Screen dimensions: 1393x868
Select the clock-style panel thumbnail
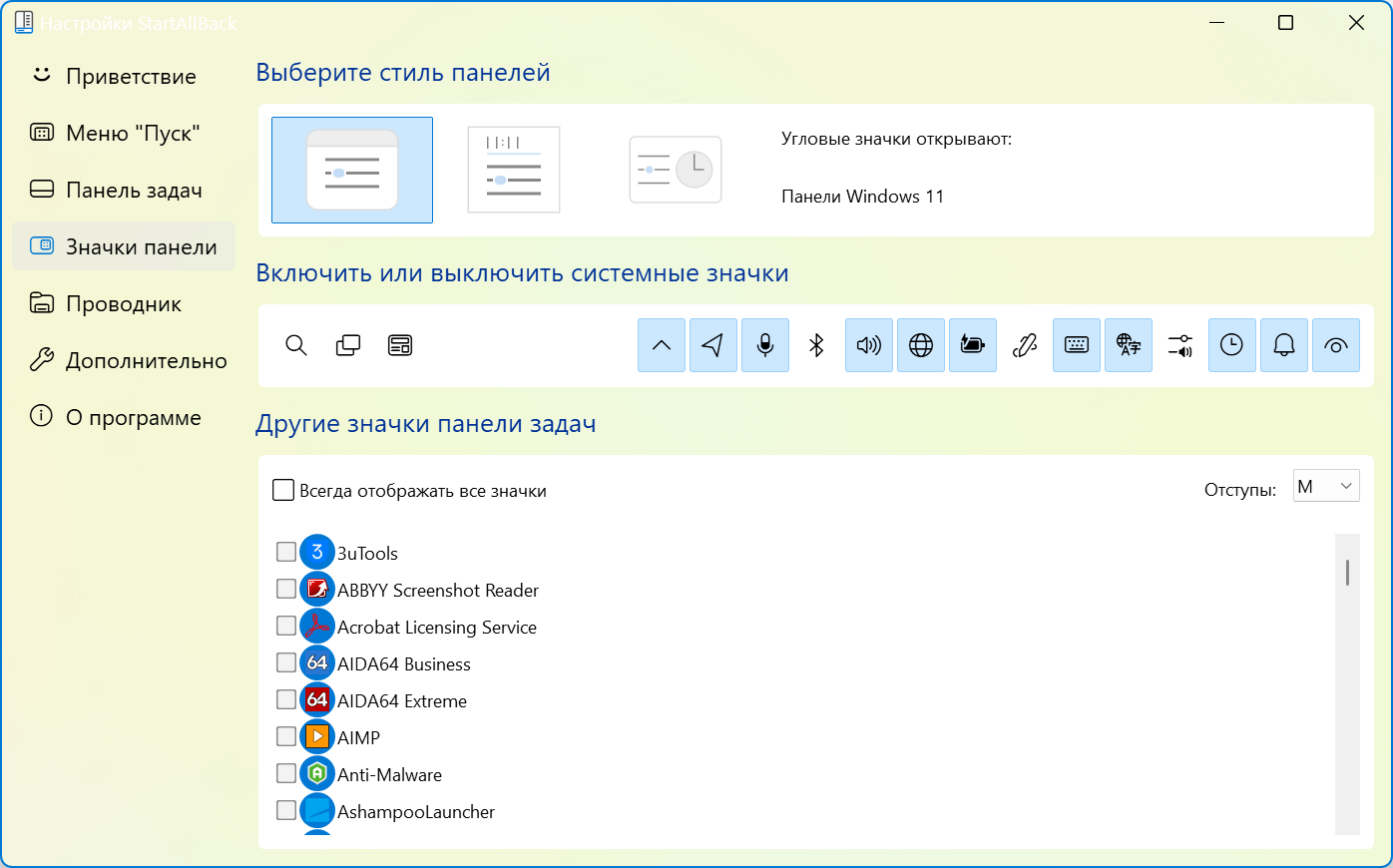coord(676,170)
